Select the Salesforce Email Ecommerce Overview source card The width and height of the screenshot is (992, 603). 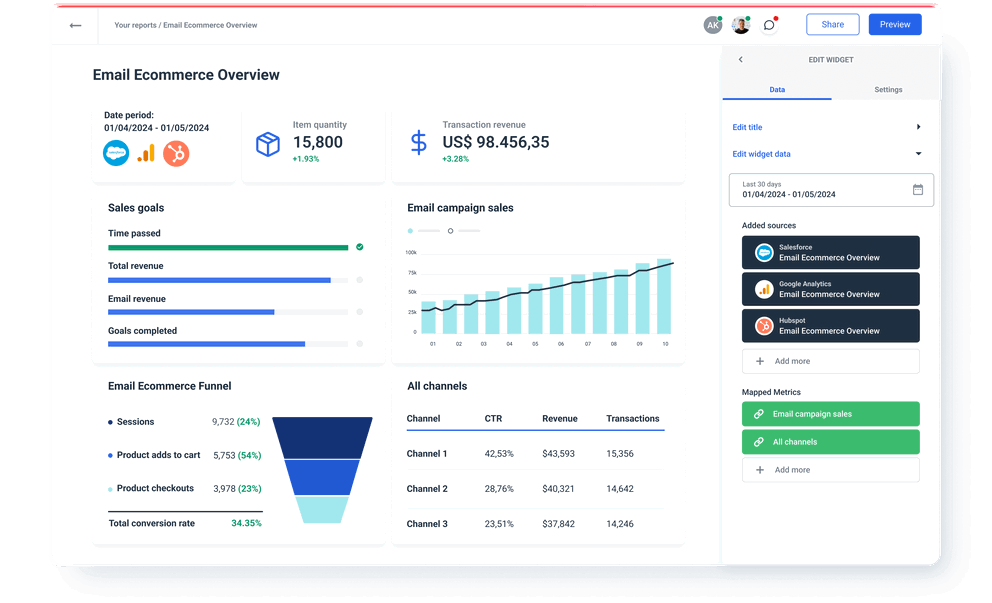point(831,252)
